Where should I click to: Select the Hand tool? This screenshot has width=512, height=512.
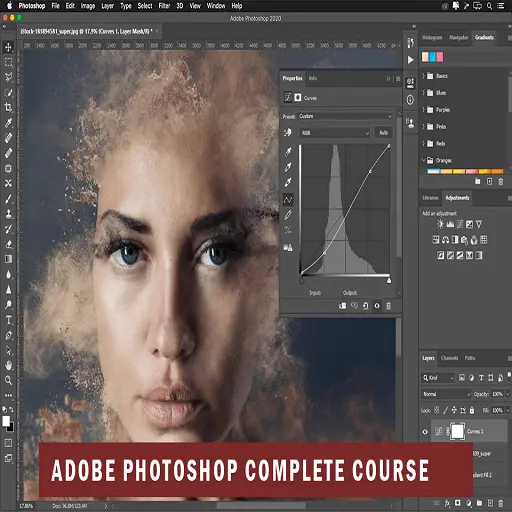(x=8, y=366)
